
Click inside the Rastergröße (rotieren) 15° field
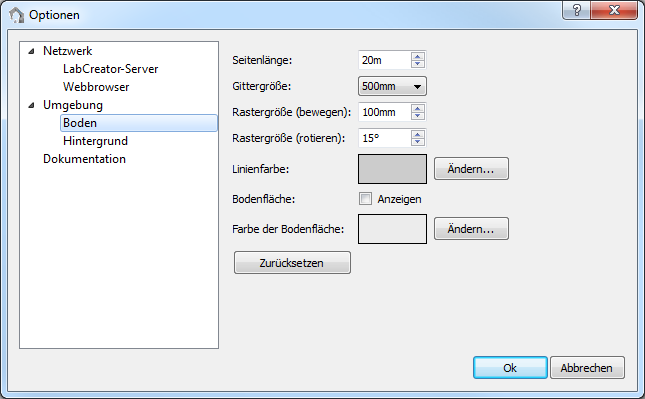click(x=385, y=138)
